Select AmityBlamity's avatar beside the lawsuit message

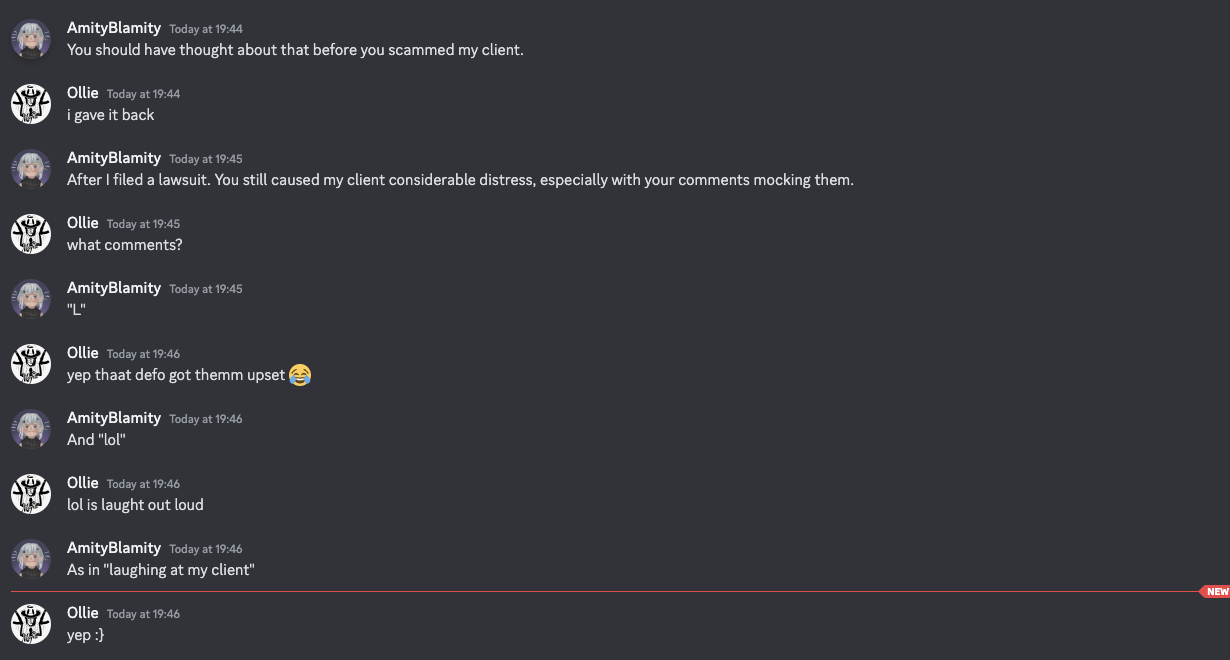[31, 169]
